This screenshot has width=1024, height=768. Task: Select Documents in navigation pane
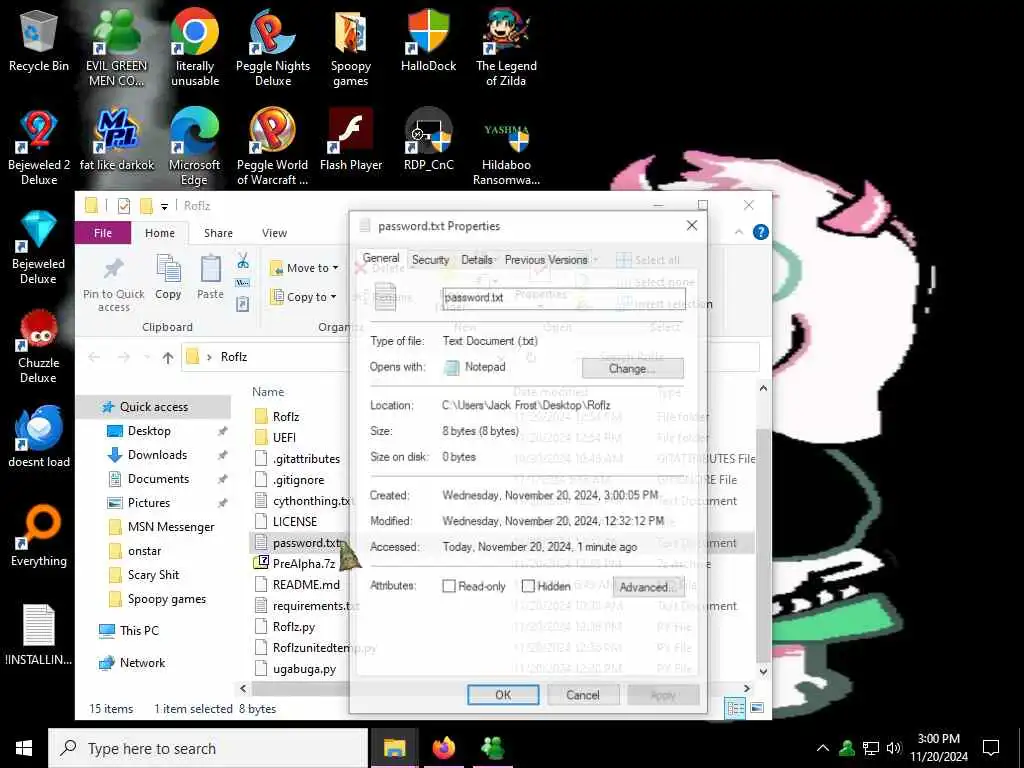pyautogui.click(x=158, y=479)
